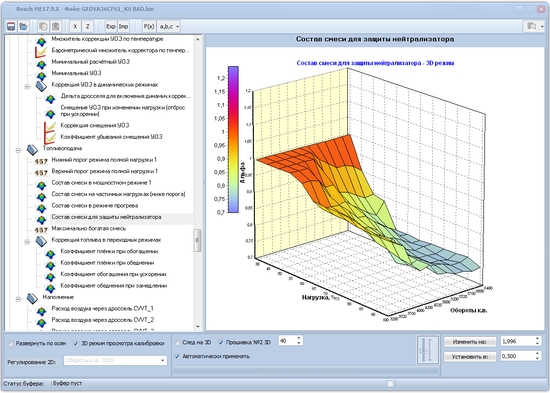Click the Exp export toolbar button
550x393 pixels.
111,26
